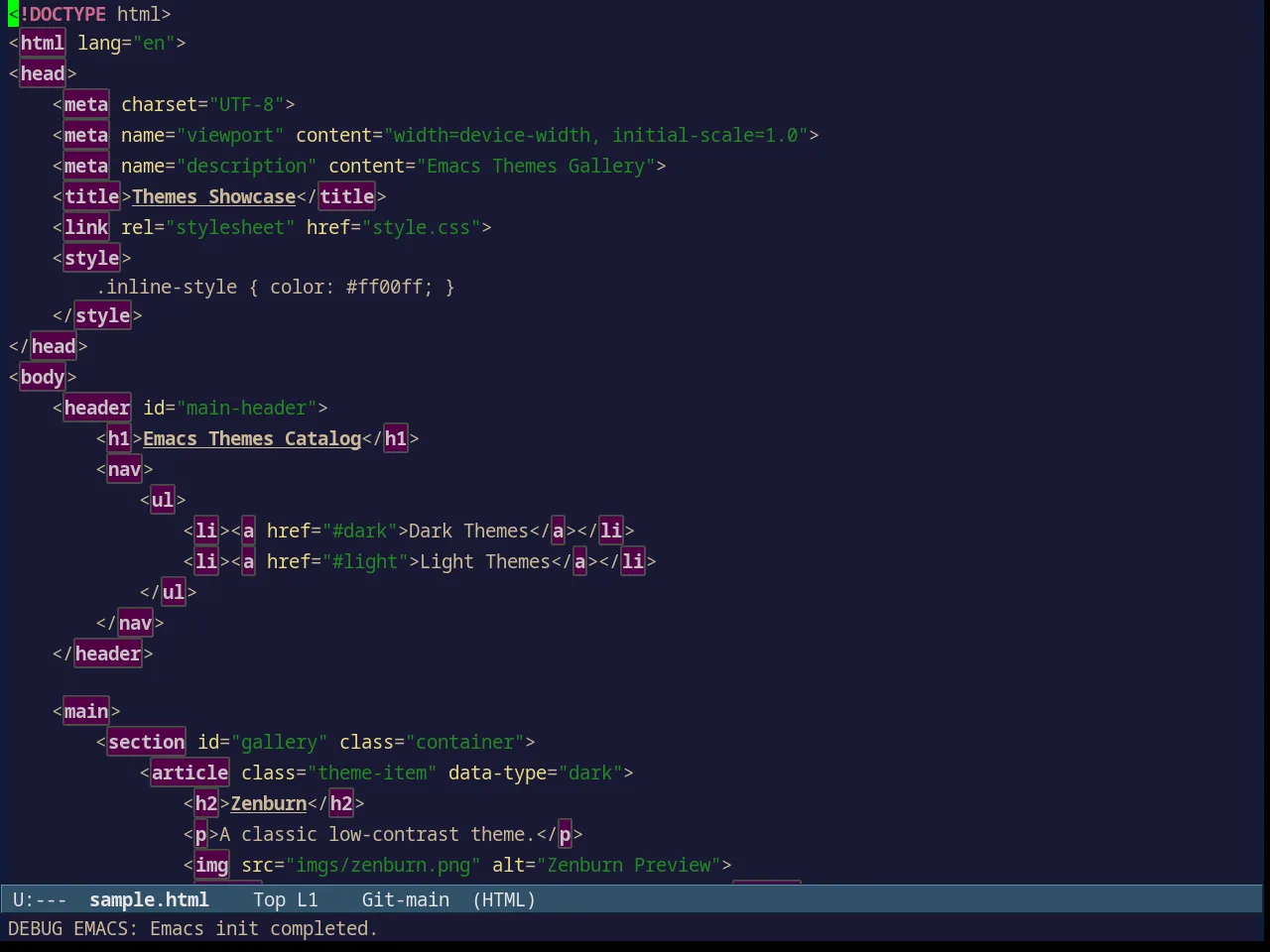This screenshot has width=1270, height=952.
Task: Click the img tag name
Action: click(x=211, y=865)
